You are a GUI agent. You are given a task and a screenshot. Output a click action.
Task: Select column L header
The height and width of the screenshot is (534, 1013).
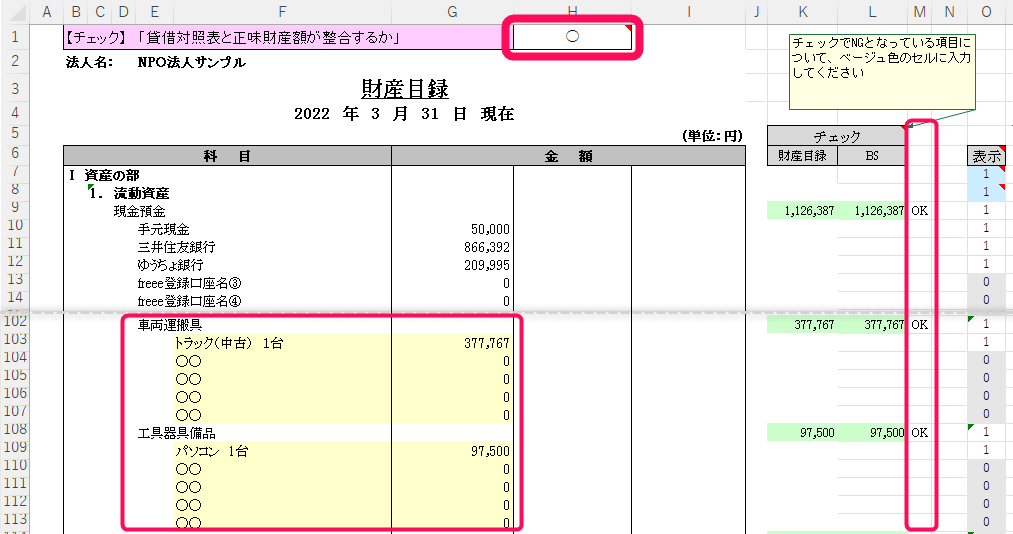coord(872,12)
